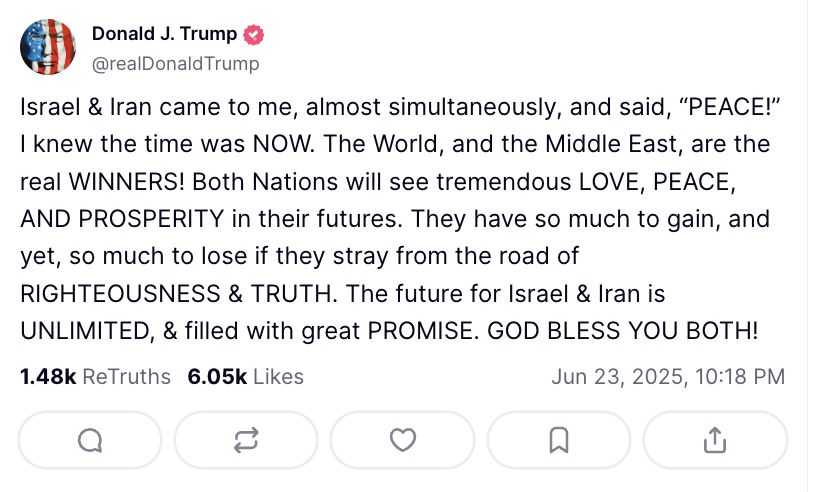
Task: ReTruth this post using the arrows icon
Action: (246, 441)
